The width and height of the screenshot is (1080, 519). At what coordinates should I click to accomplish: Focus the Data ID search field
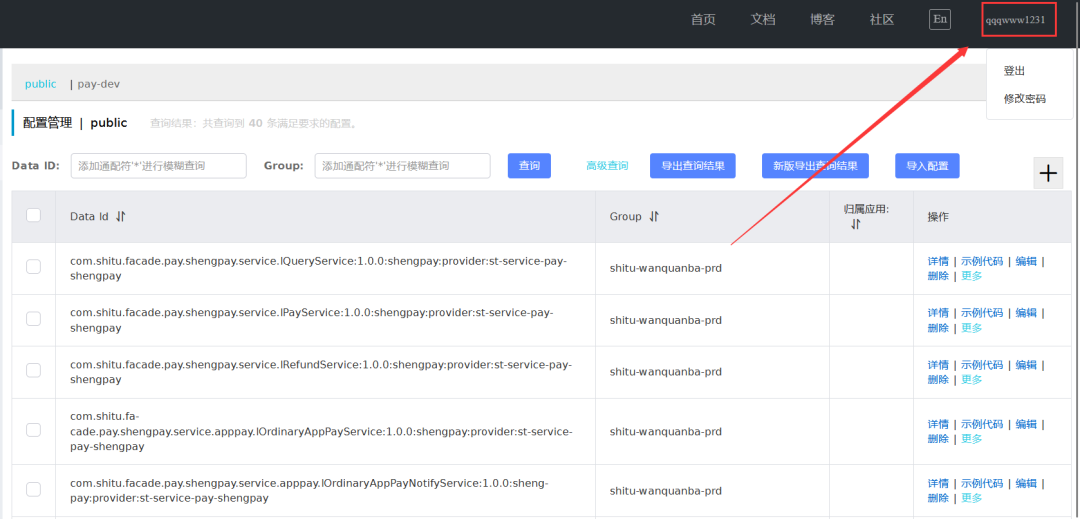pos(158,166)
